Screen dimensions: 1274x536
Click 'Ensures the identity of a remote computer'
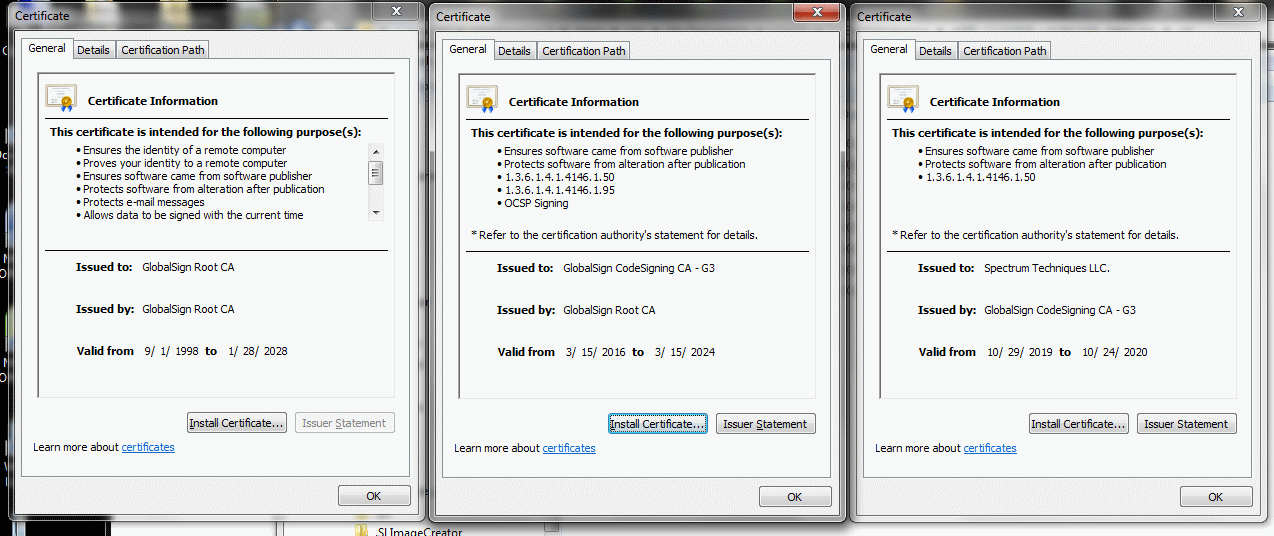(184, 150)
